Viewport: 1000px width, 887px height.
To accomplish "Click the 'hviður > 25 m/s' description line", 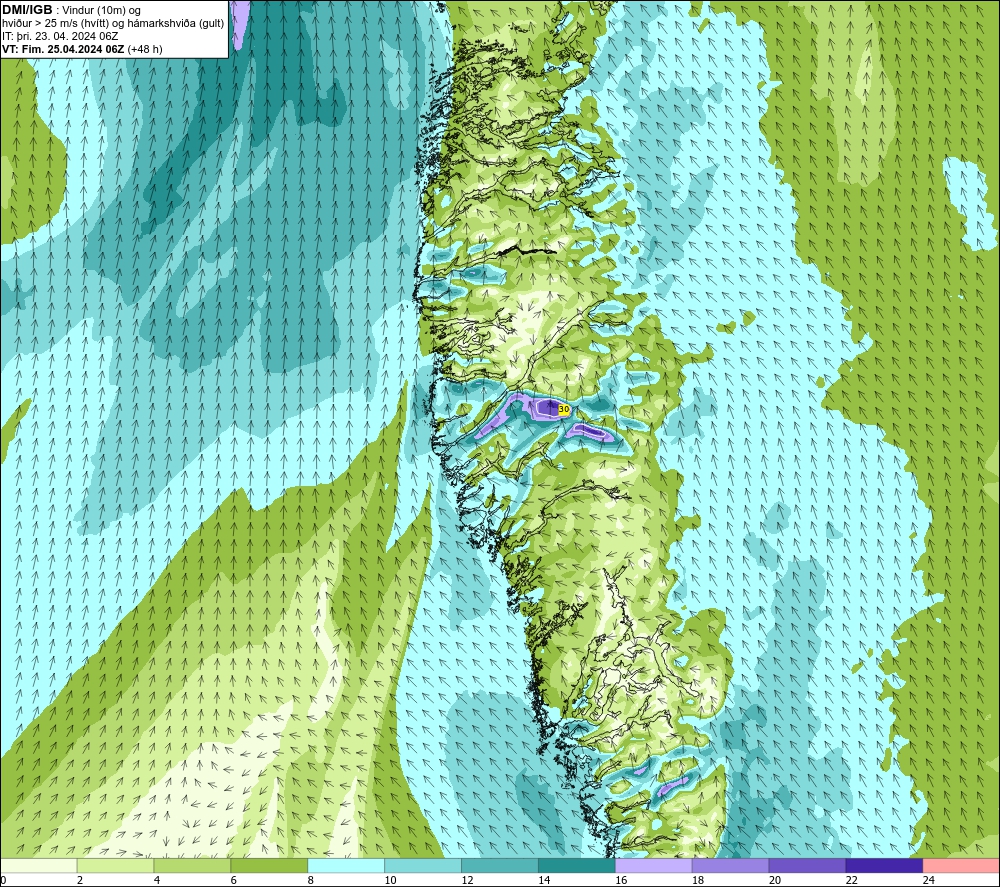I will [113, 24].
